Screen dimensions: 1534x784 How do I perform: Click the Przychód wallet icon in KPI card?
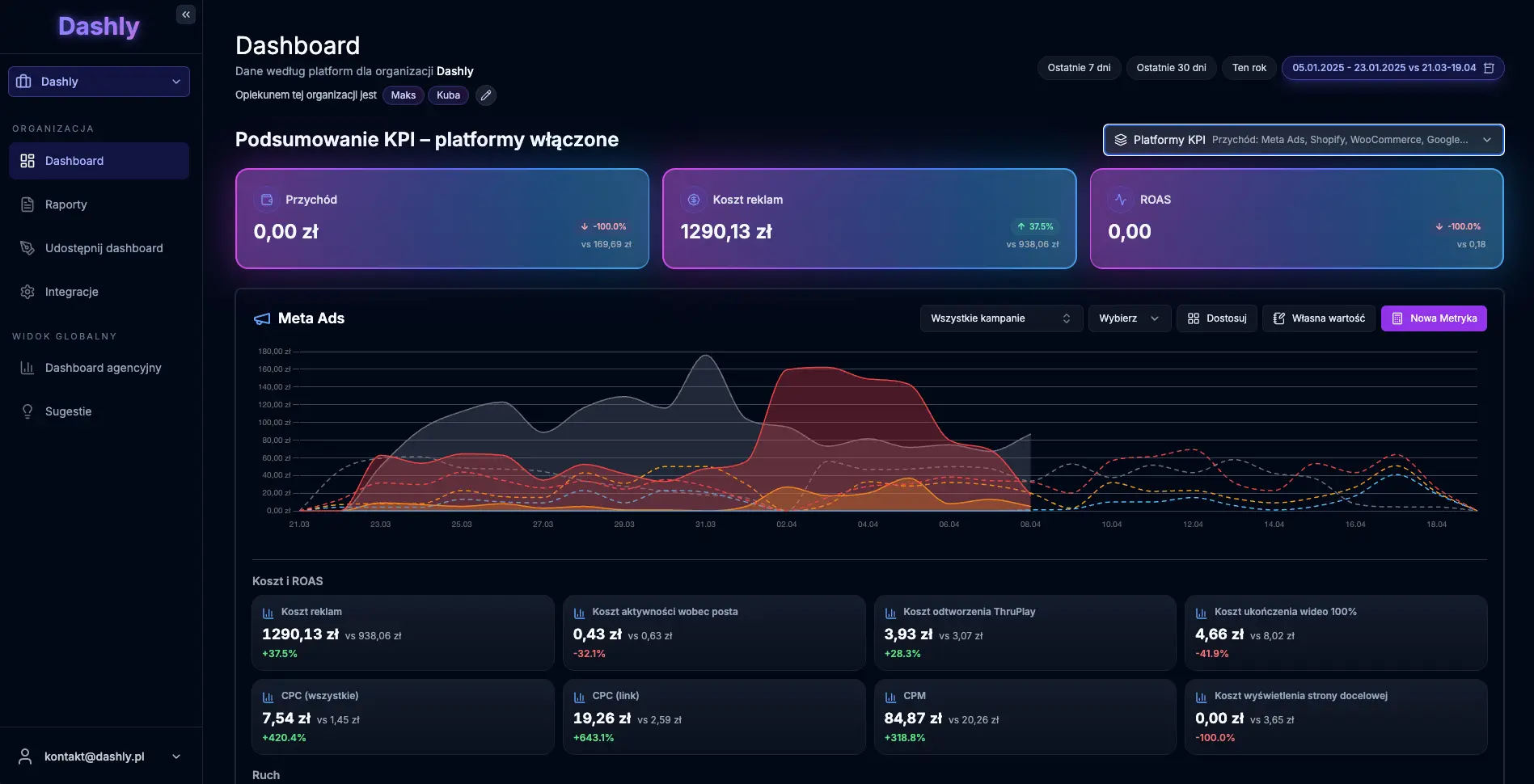coord(267,200)
